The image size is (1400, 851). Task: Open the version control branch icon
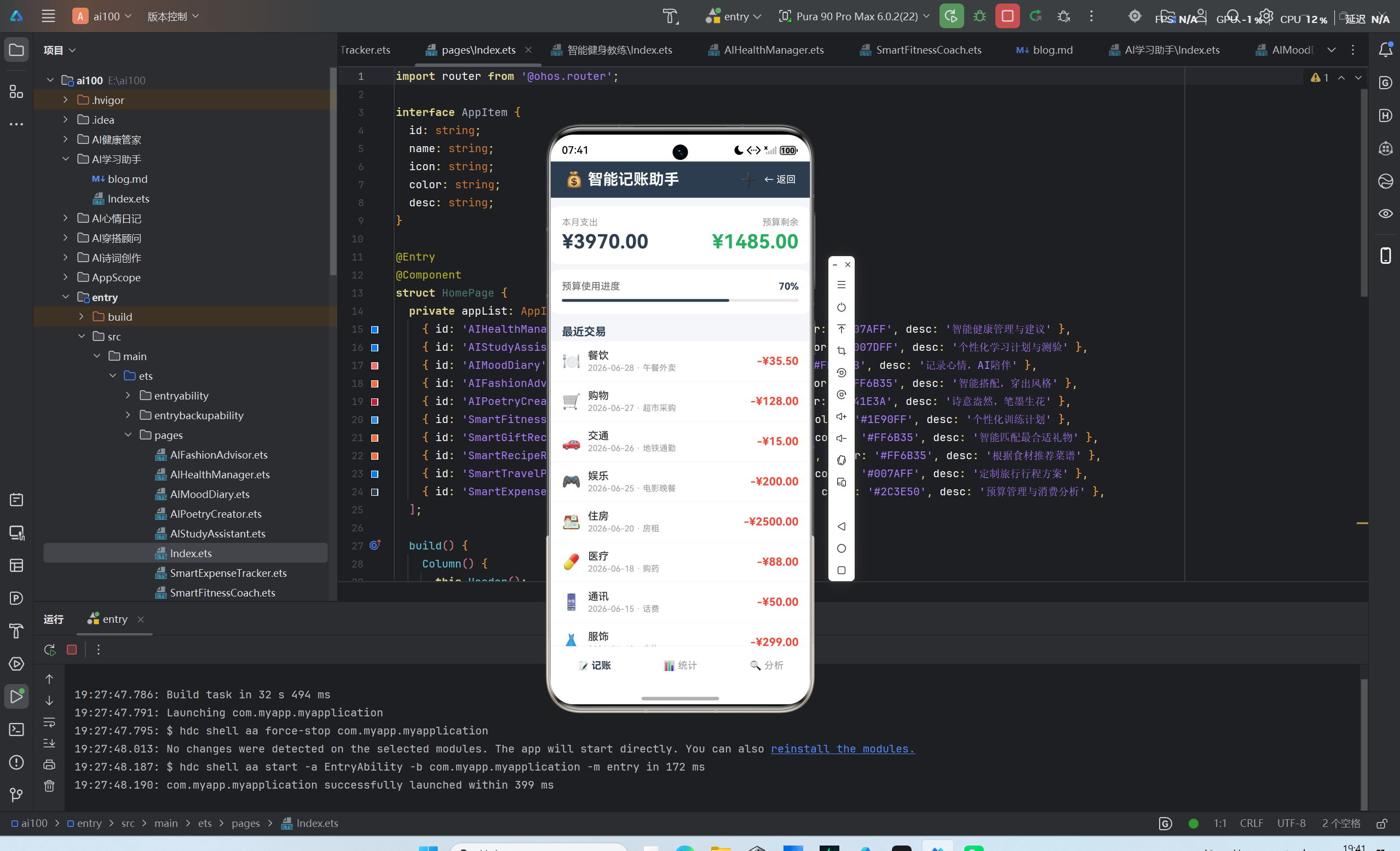(16, 795)
